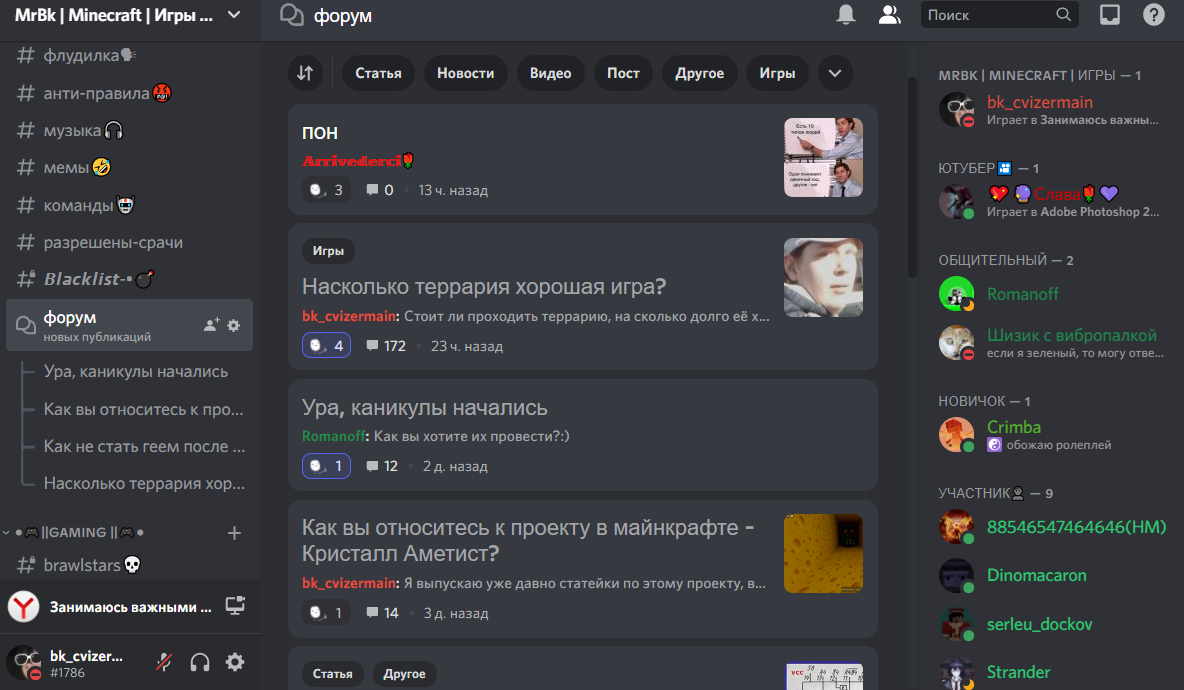Click the Поиск search field
1184x690 pixels.
pyautogui.click(x=990, y=14)
